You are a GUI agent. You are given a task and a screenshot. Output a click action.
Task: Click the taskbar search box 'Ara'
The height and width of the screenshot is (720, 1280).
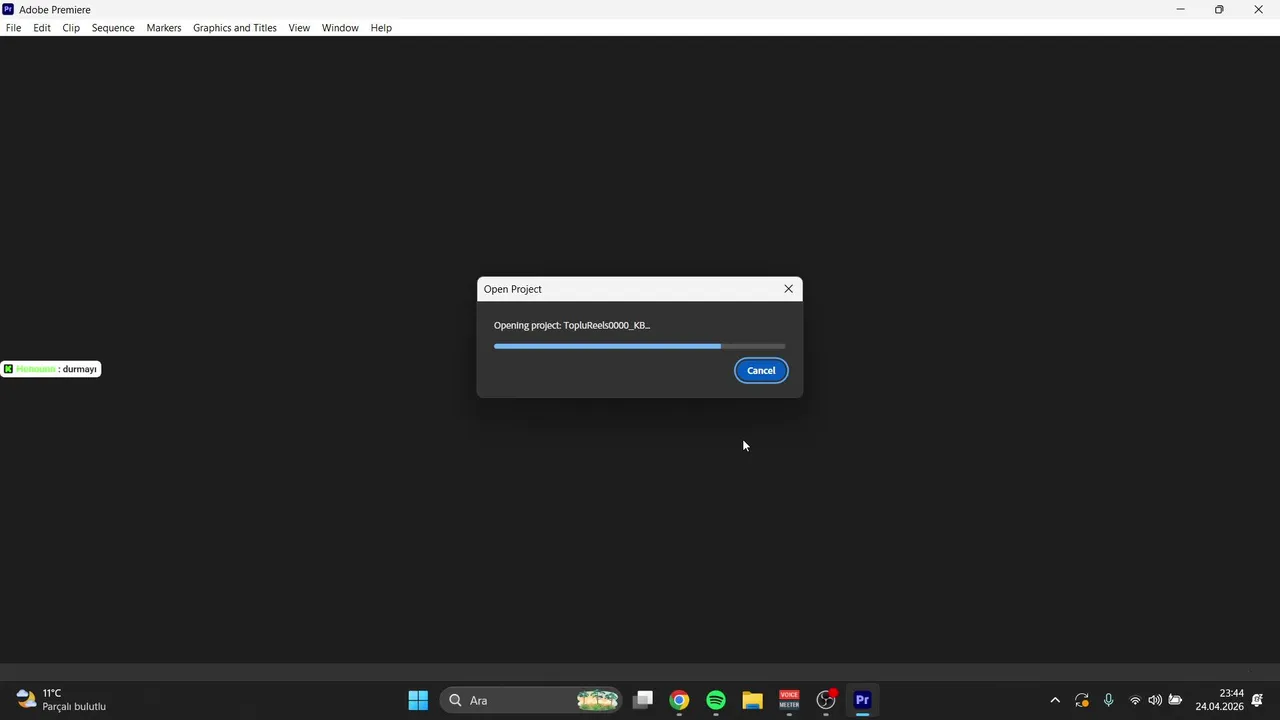pyautogui.click(x=531, y=700)
